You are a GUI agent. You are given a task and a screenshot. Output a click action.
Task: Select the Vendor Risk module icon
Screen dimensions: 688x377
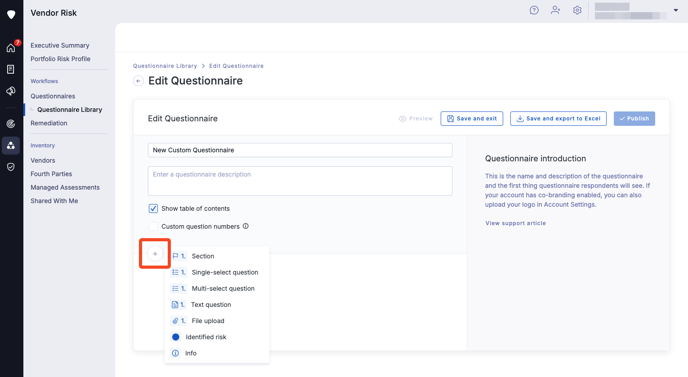pos(11,145)
